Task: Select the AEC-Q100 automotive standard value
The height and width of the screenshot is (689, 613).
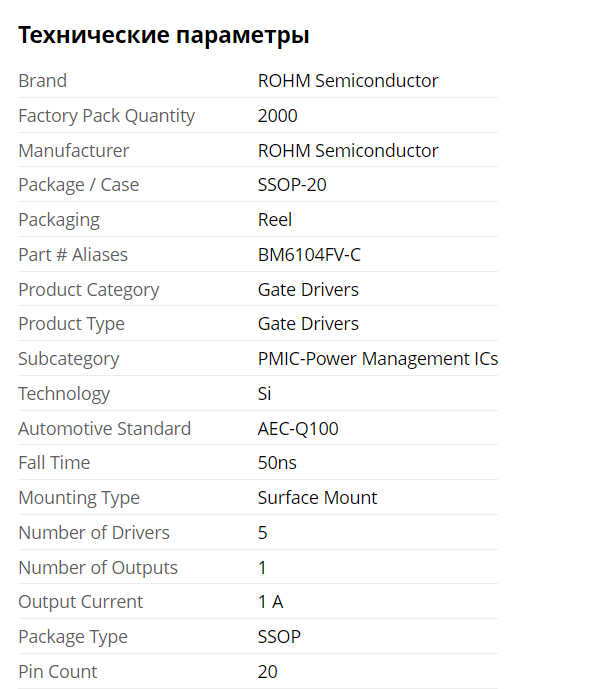Action: tap(298, 429)
